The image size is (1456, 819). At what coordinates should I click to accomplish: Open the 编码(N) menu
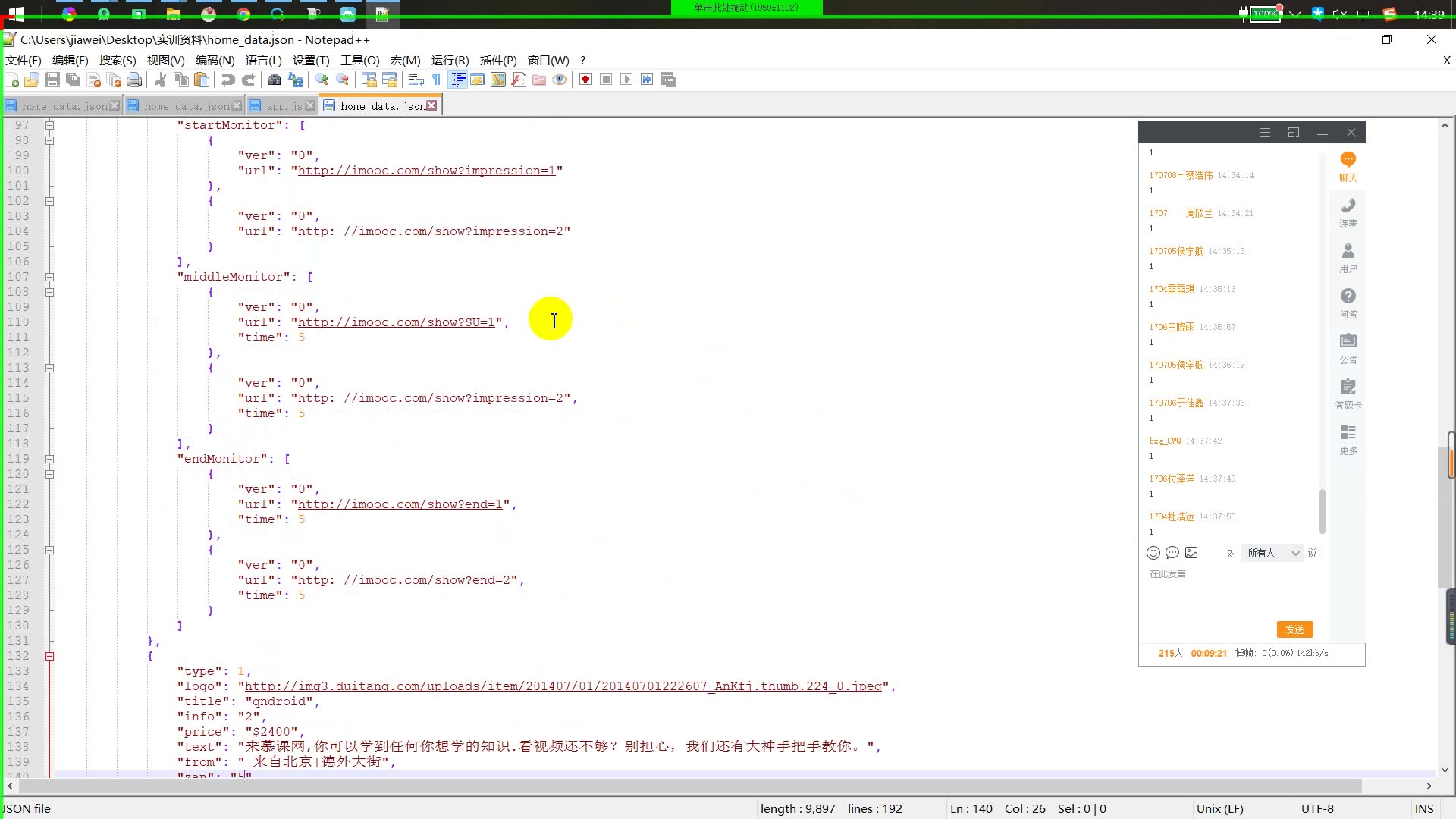pyautogui.click(x=215, y=60)
